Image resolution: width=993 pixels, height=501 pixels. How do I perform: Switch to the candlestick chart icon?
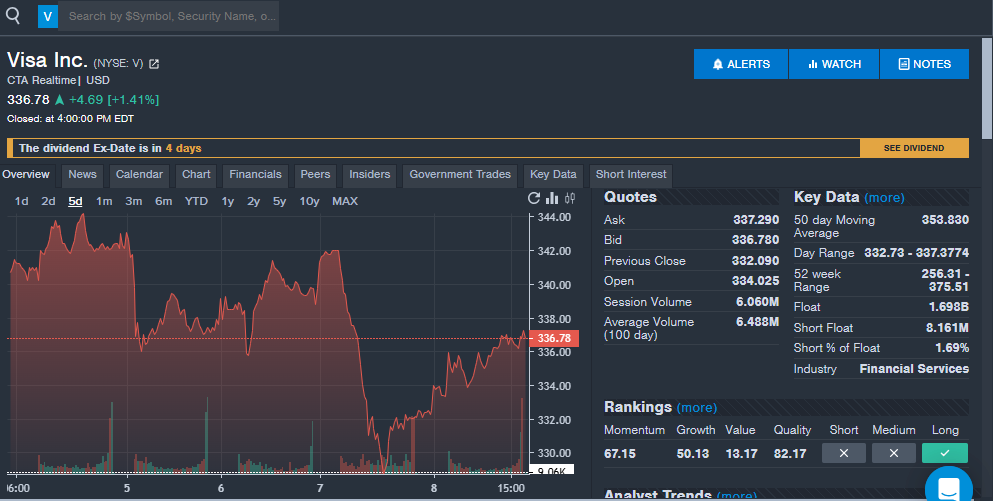pyautogui.click(x=570, y=198)
